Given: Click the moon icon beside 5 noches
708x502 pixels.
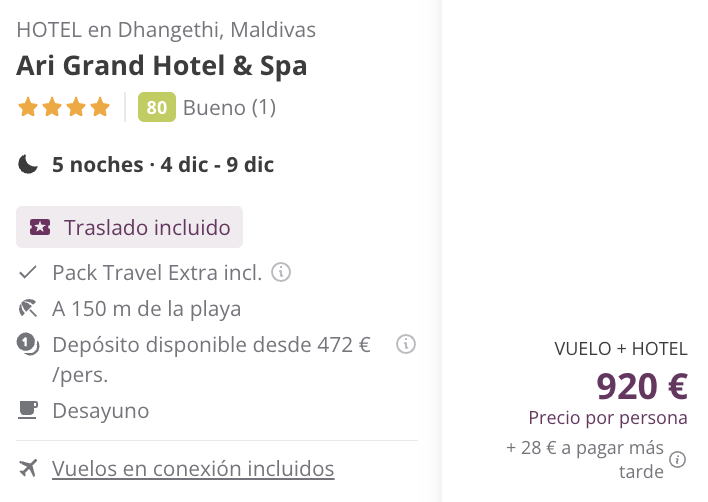Looking at the screenshot, I should (28, 164).
